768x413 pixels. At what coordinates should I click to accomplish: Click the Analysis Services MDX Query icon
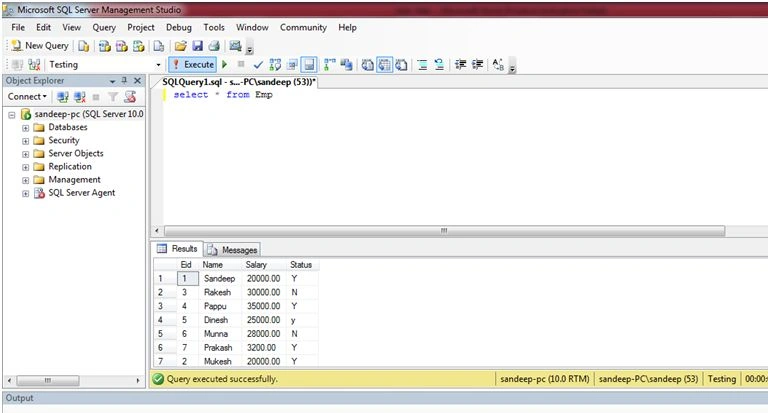[104, 46]
